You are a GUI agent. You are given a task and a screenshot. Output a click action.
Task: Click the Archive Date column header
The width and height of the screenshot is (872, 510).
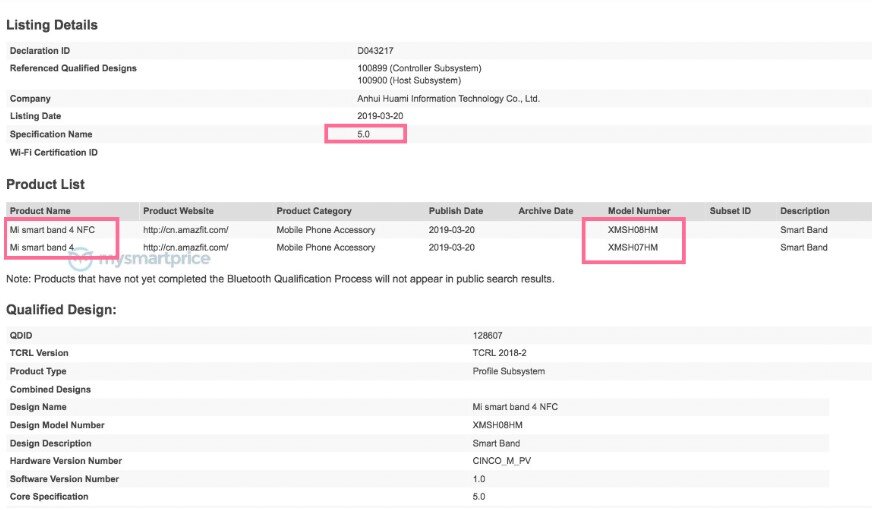pyautogui.click(x=546, y=211)
